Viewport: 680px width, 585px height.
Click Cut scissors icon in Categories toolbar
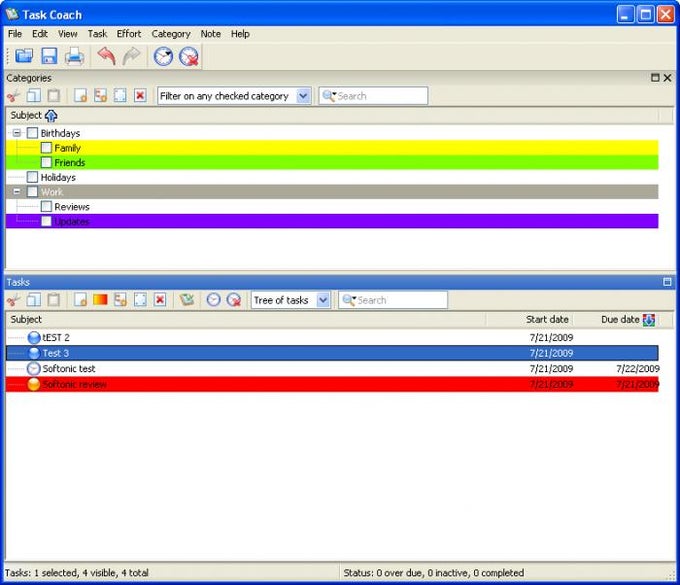pyautogui.click(x=13, y=95)
